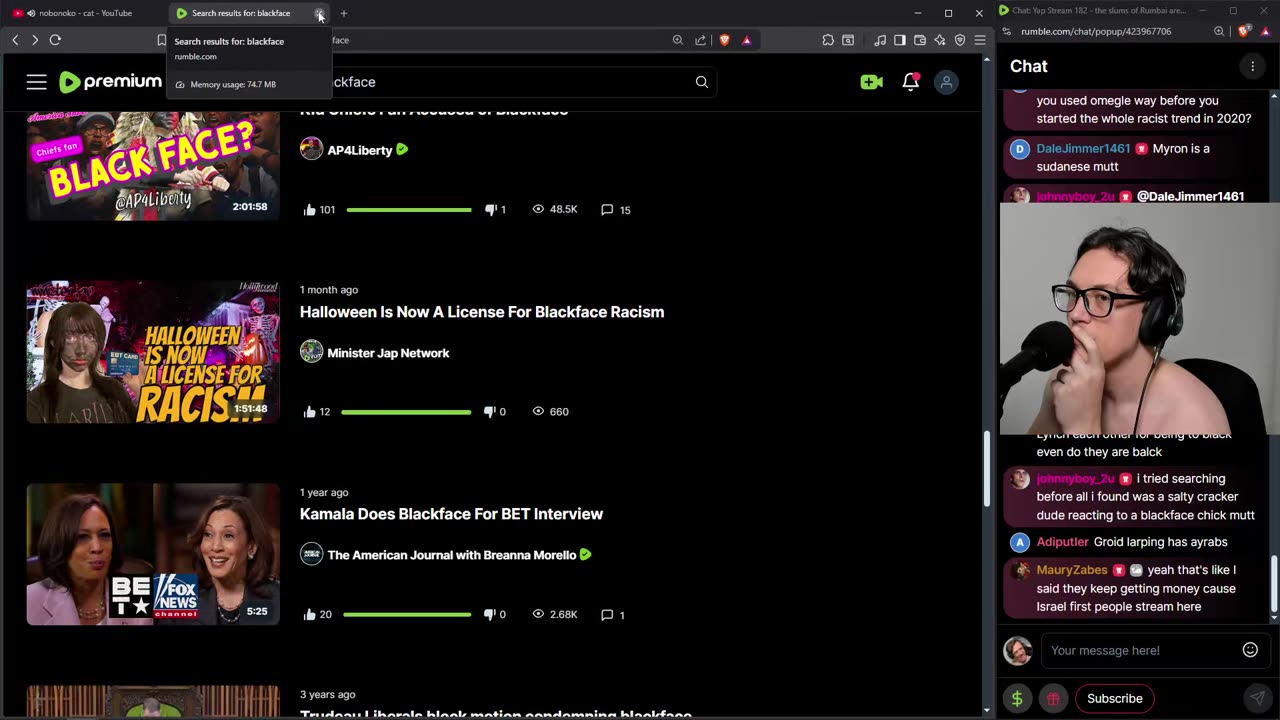Open site settings icon in the chat popup address bar
This screenshot has width=1280, height=720.
tap(1007, 31)
